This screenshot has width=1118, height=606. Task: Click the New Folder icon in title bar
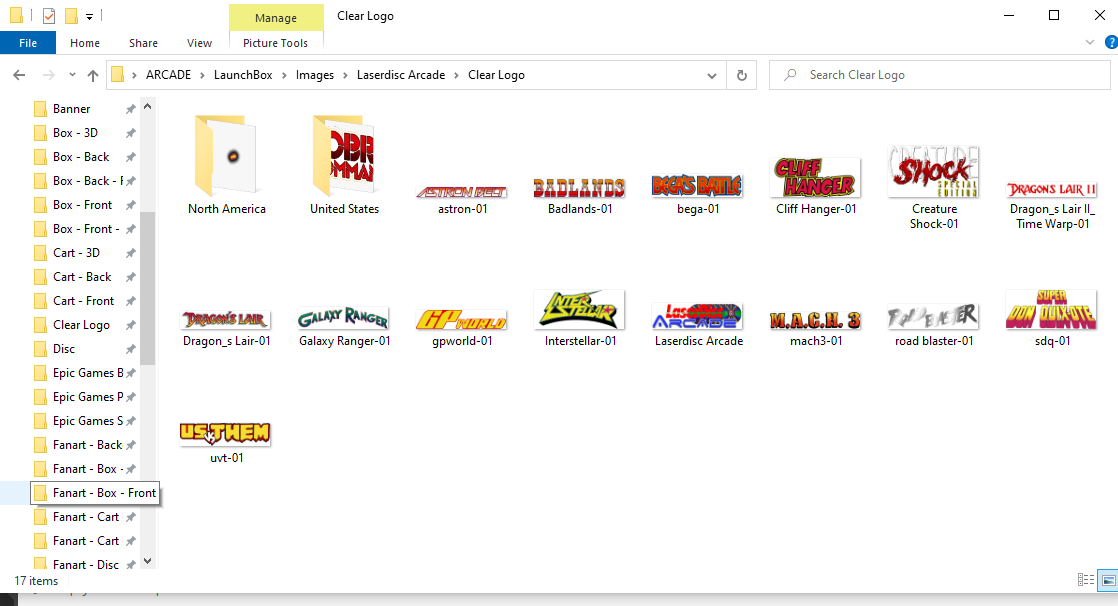(71, 16)
